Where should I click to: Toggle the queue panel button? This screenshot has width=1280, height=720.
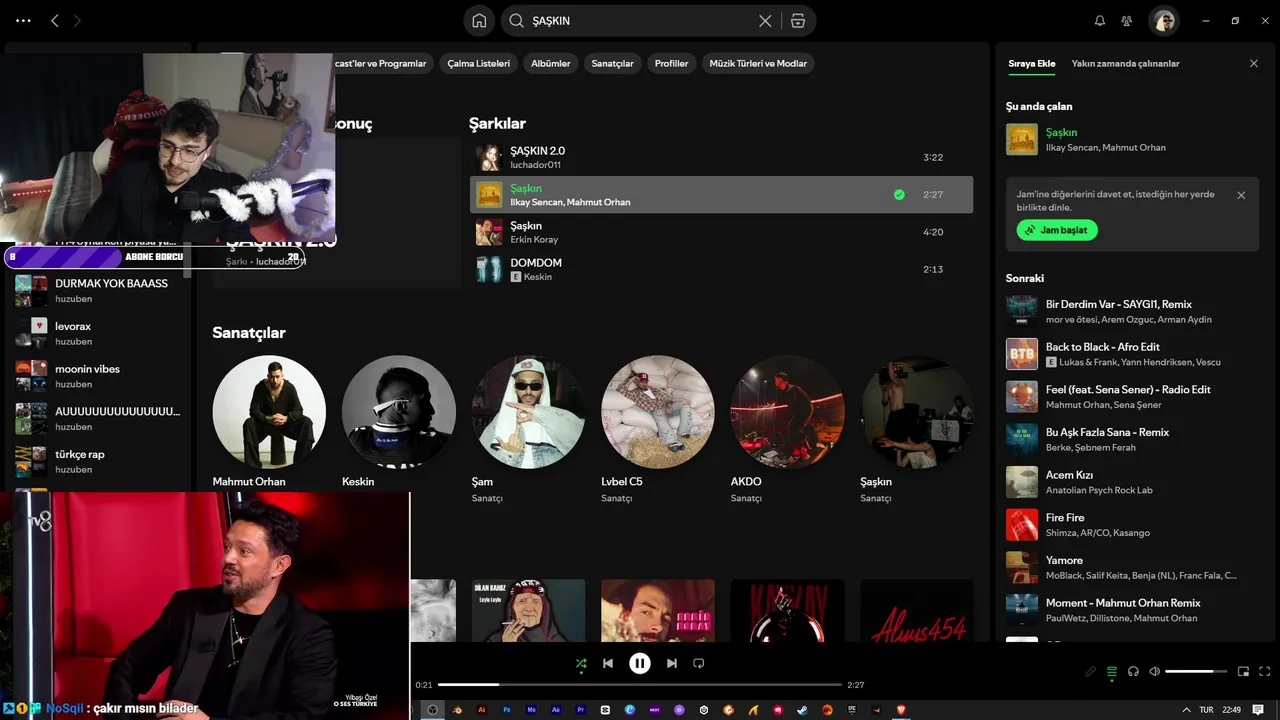[x=1112, y=671]
